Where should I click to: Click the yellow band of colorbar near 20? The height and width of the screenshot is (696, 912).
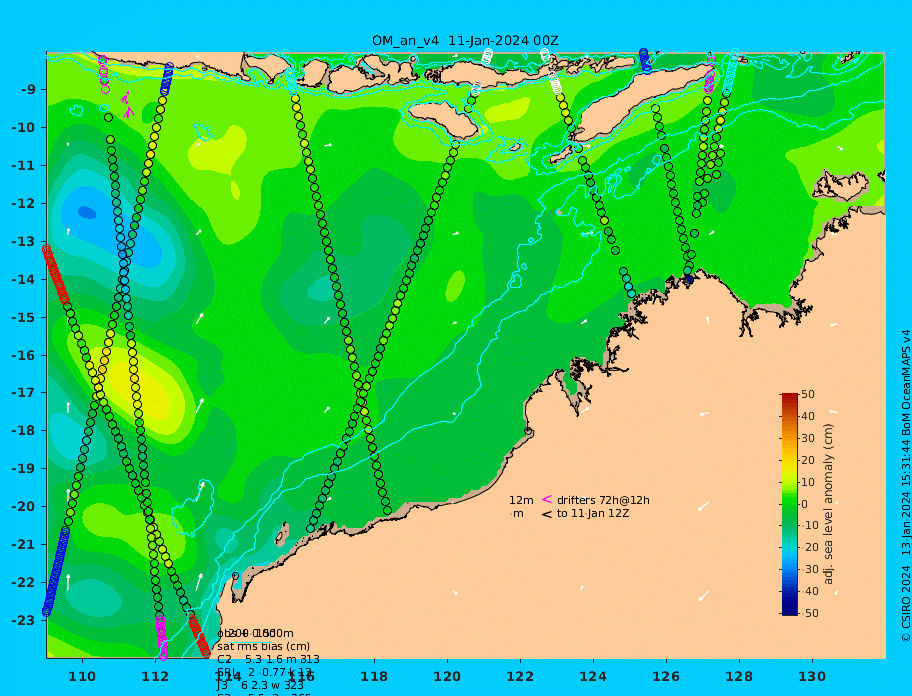(x=789, y=461)
